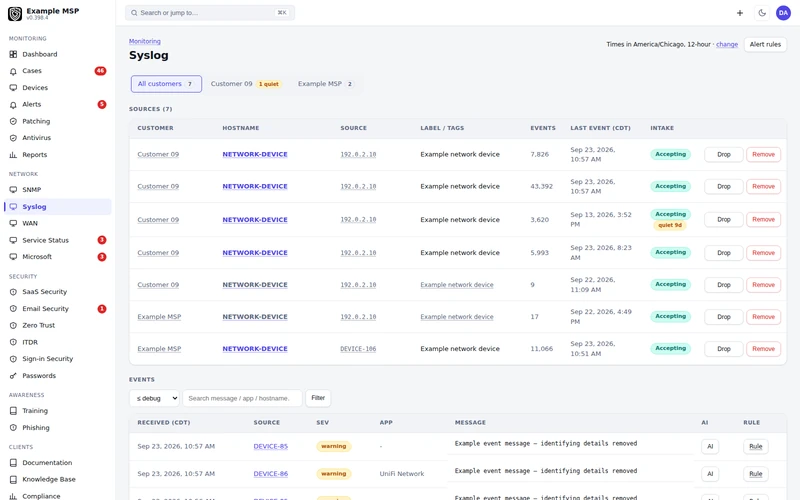Click the Cases bell icon
The height and width of the screenshot is (500, 800).
tap(13, 71)
